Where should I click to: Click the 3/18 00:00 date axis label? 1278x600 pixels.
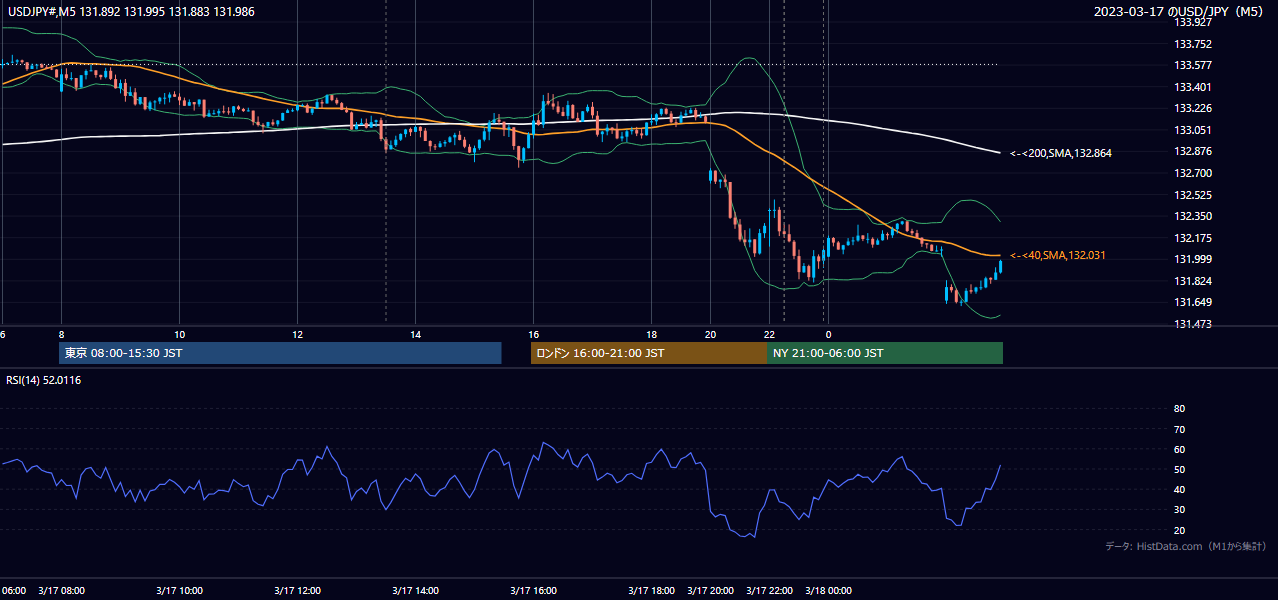pyautogui.click(x=829, y=591)
